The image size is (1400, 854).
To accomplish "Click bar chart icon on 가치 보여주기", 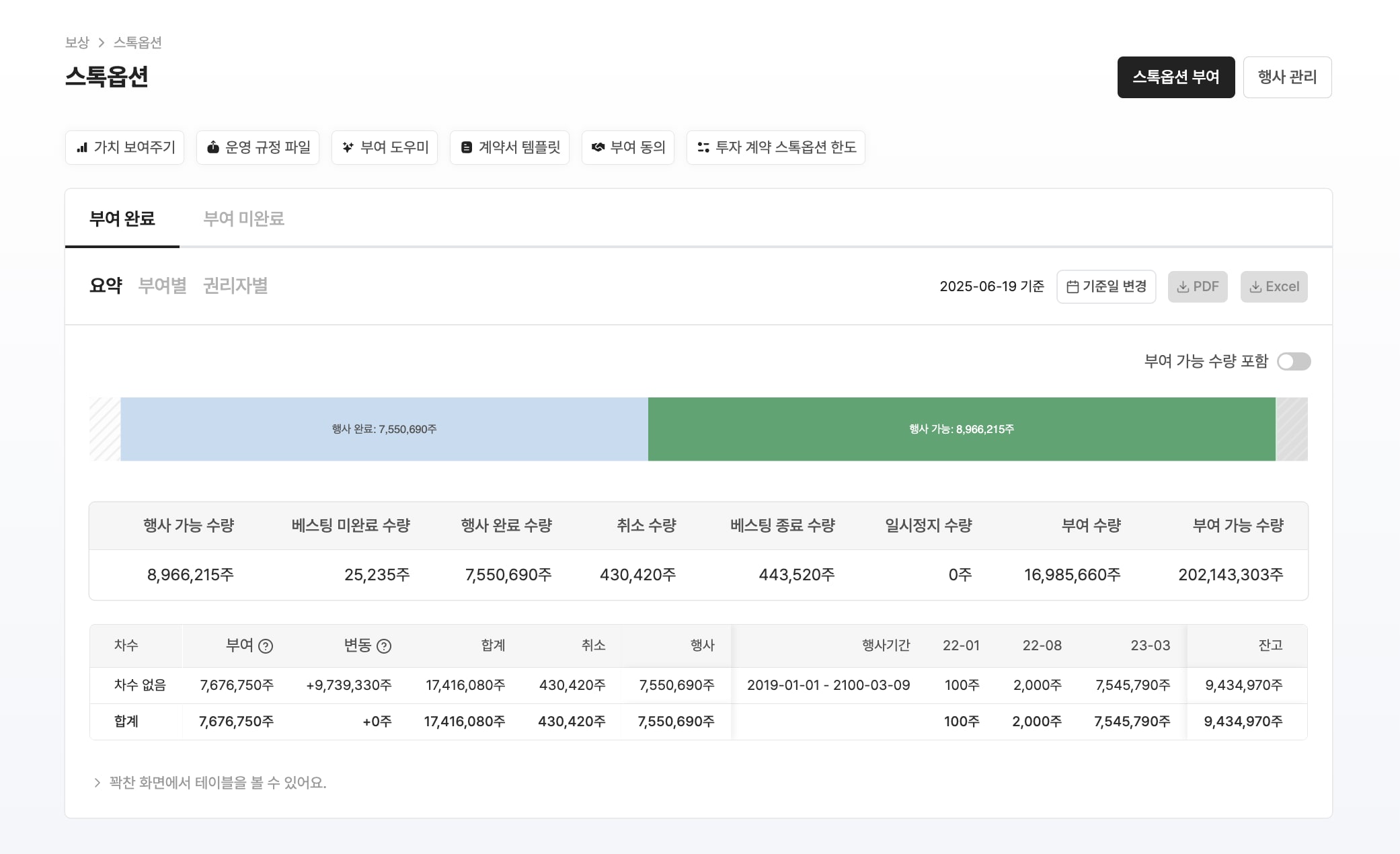I will coord(82,147).
